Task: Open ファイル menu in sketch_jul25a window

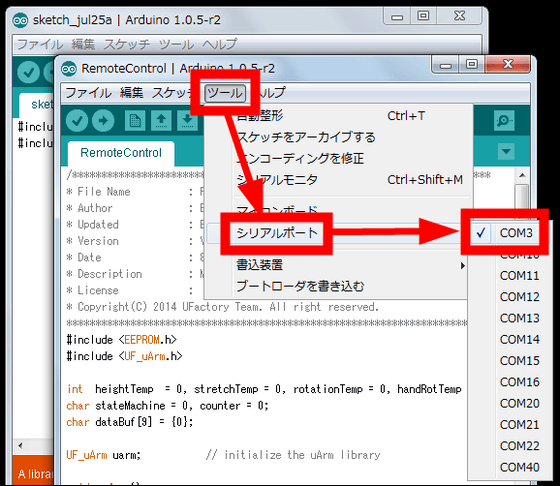Action: [40, 45]
